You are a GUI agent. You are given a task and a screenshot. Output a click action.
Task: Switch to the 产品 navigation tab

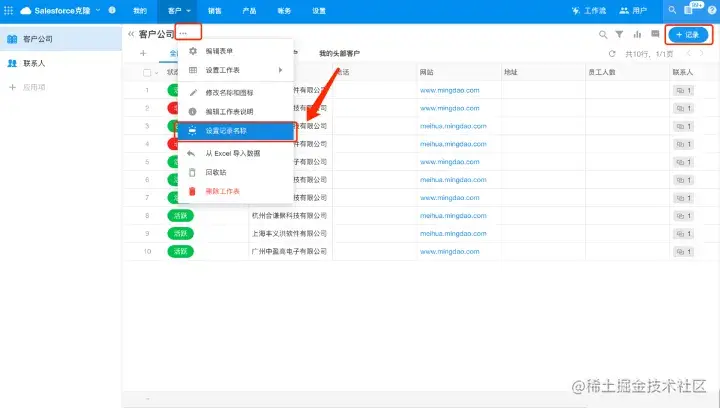[249, 11]
